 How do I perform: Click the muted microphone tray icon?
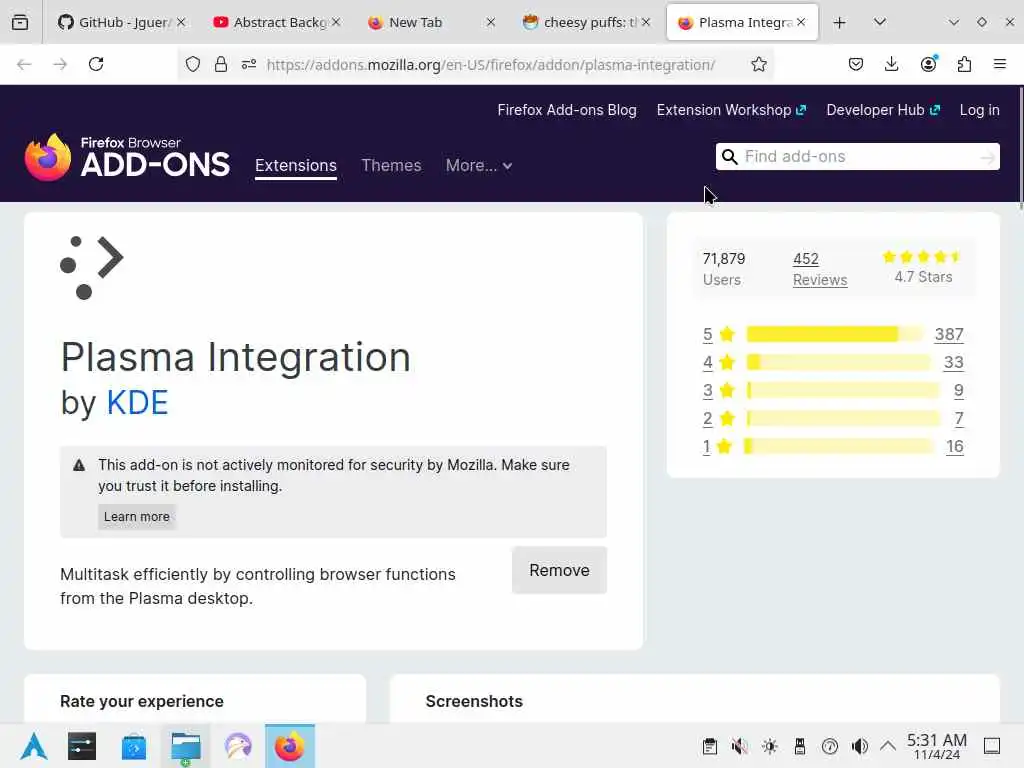click(739, 746)
